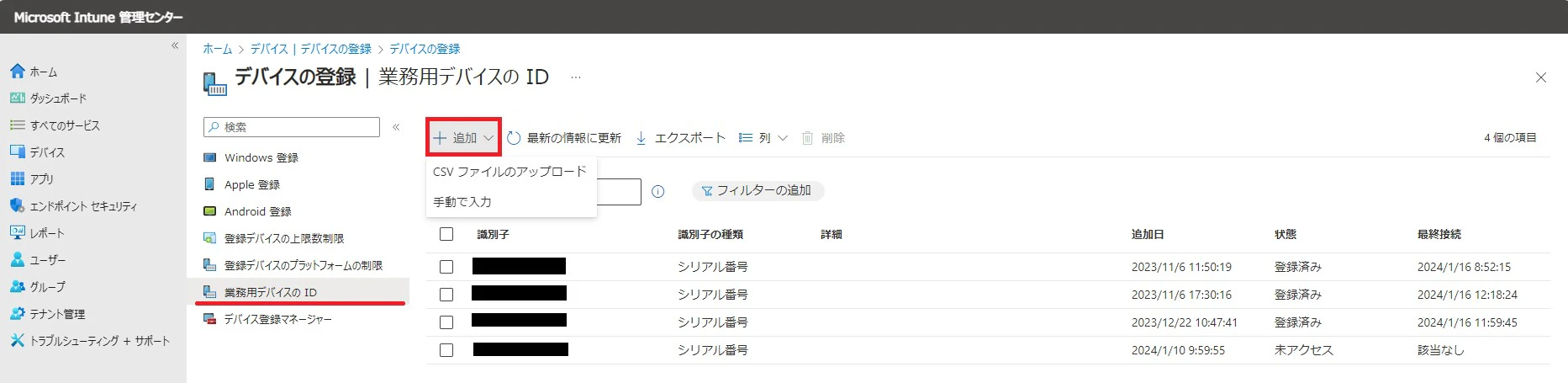Click the Microsoft Intune 管理センター title

tap(98, 17)
